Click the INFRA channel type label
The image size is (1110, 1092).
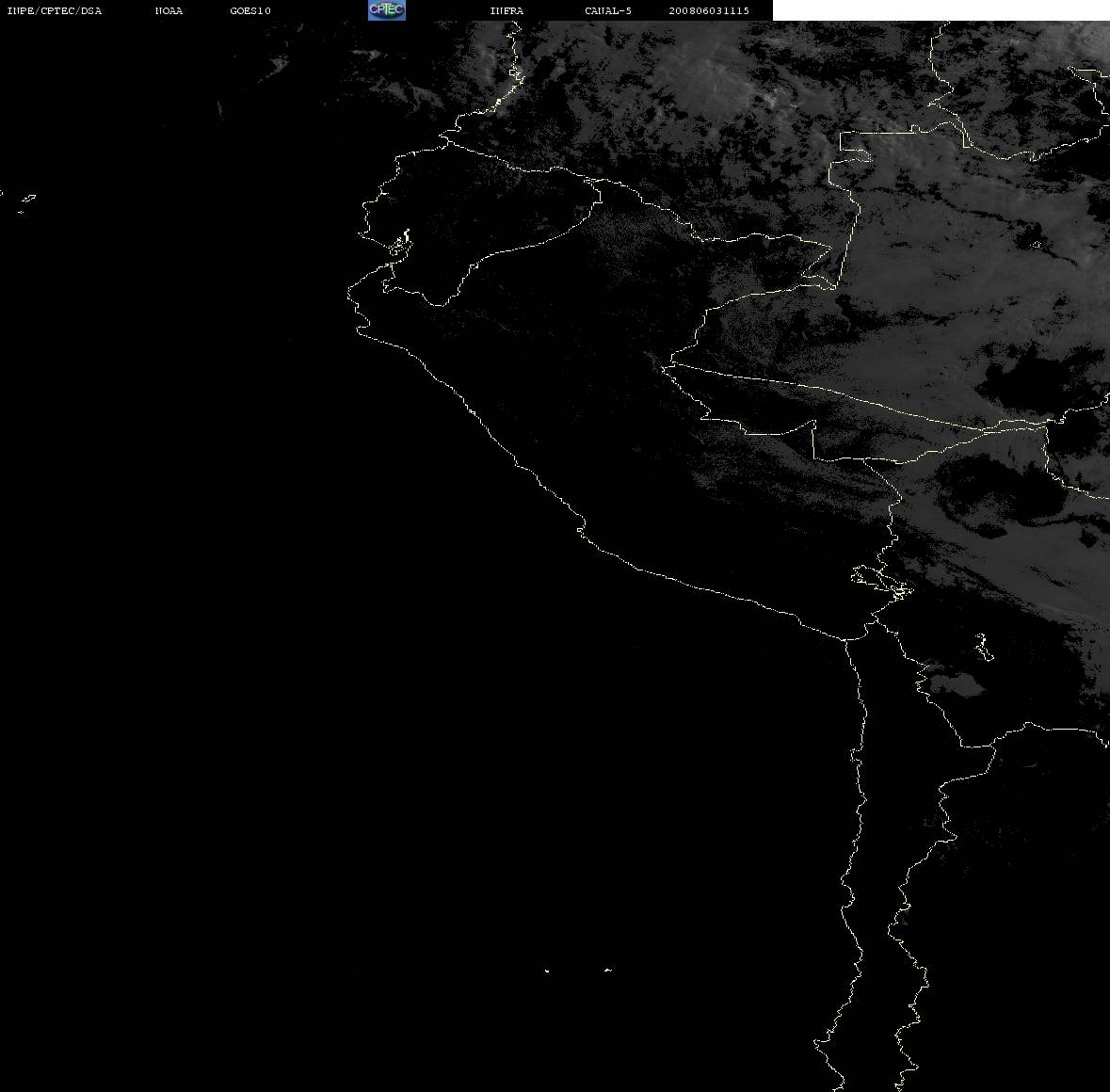pos(507,10)
